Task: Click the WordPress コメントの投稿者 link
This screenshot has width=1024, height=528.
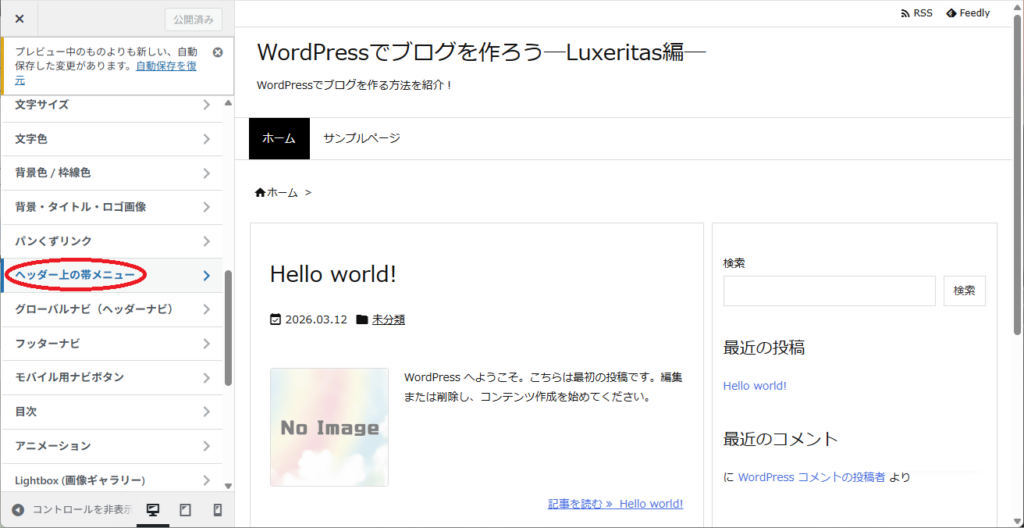Action: click(812, 478)
